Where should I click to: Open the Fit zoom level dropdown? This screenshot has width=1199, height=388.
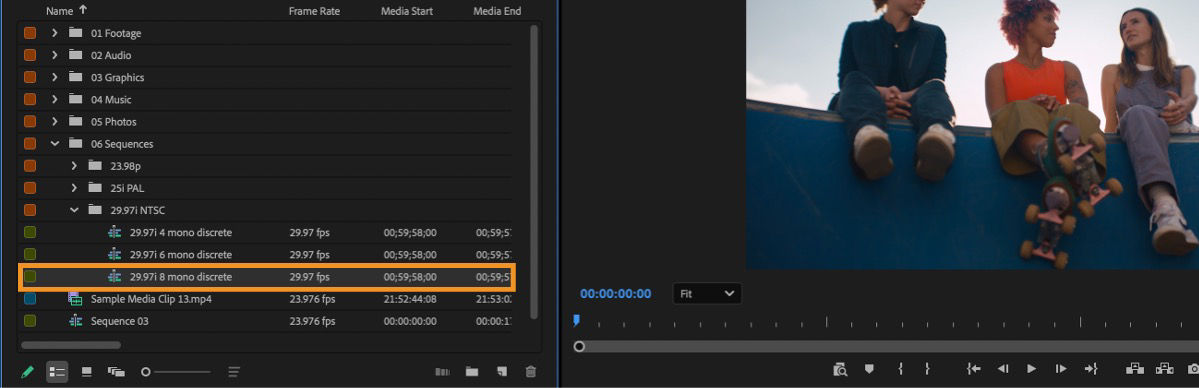click(707, 293)
